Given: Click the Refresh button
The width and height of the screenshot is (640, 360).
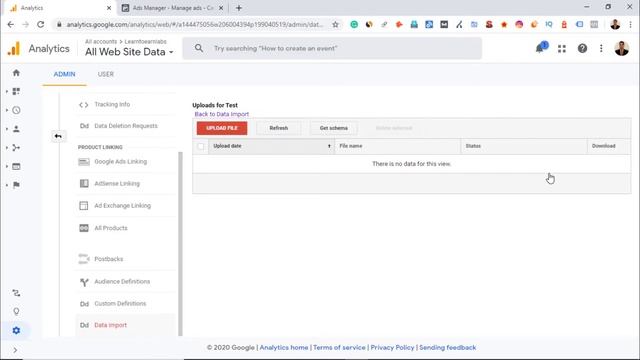Looking at the screenshot, I should tap(279, 128).
